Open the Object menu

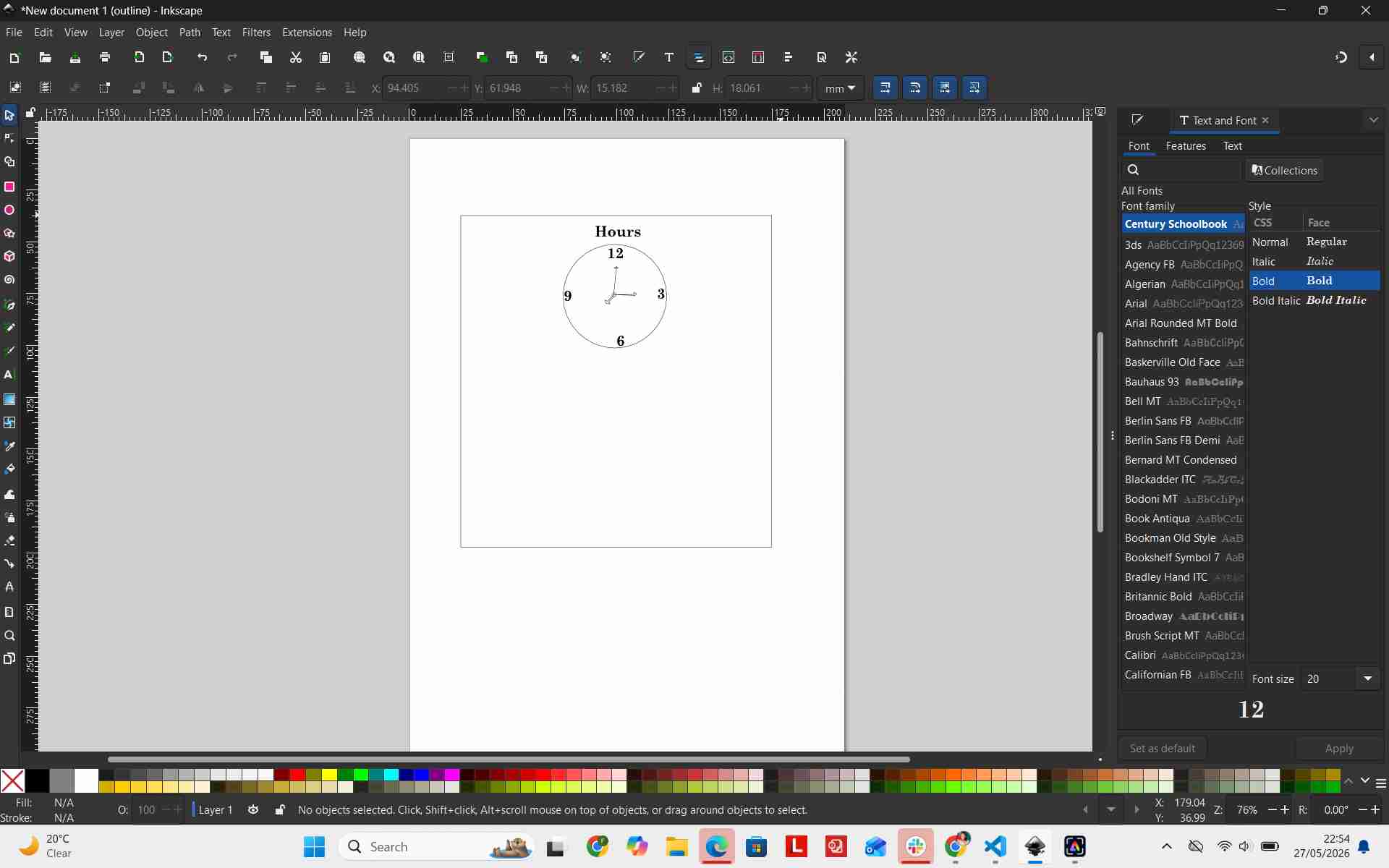click(x=152, y=33)
